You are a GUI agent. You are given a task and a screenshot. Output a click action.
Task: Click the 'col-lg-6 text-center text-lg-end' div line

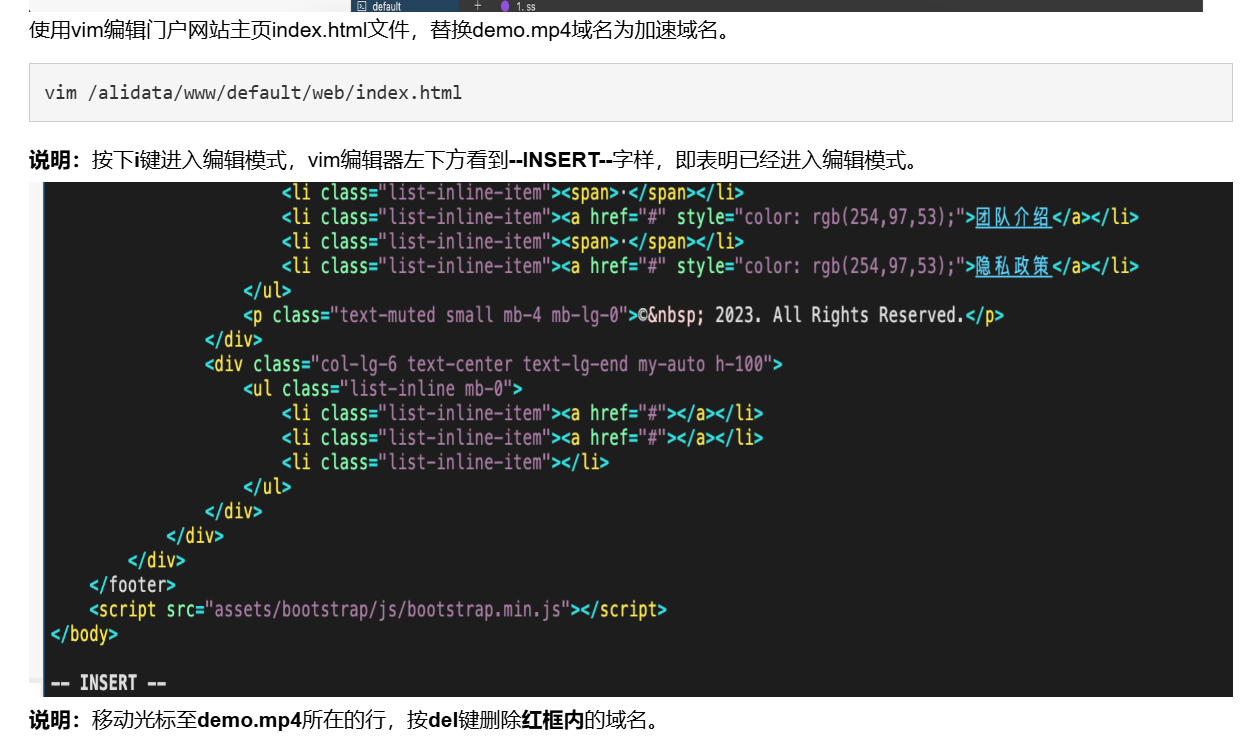click(494, 364)
